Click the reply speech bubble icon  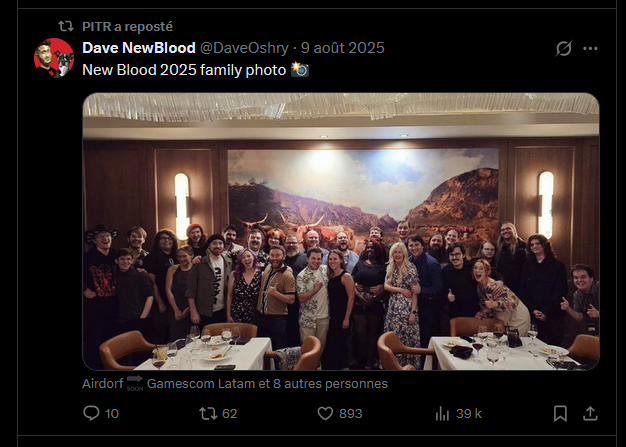(x=91, y=413)
